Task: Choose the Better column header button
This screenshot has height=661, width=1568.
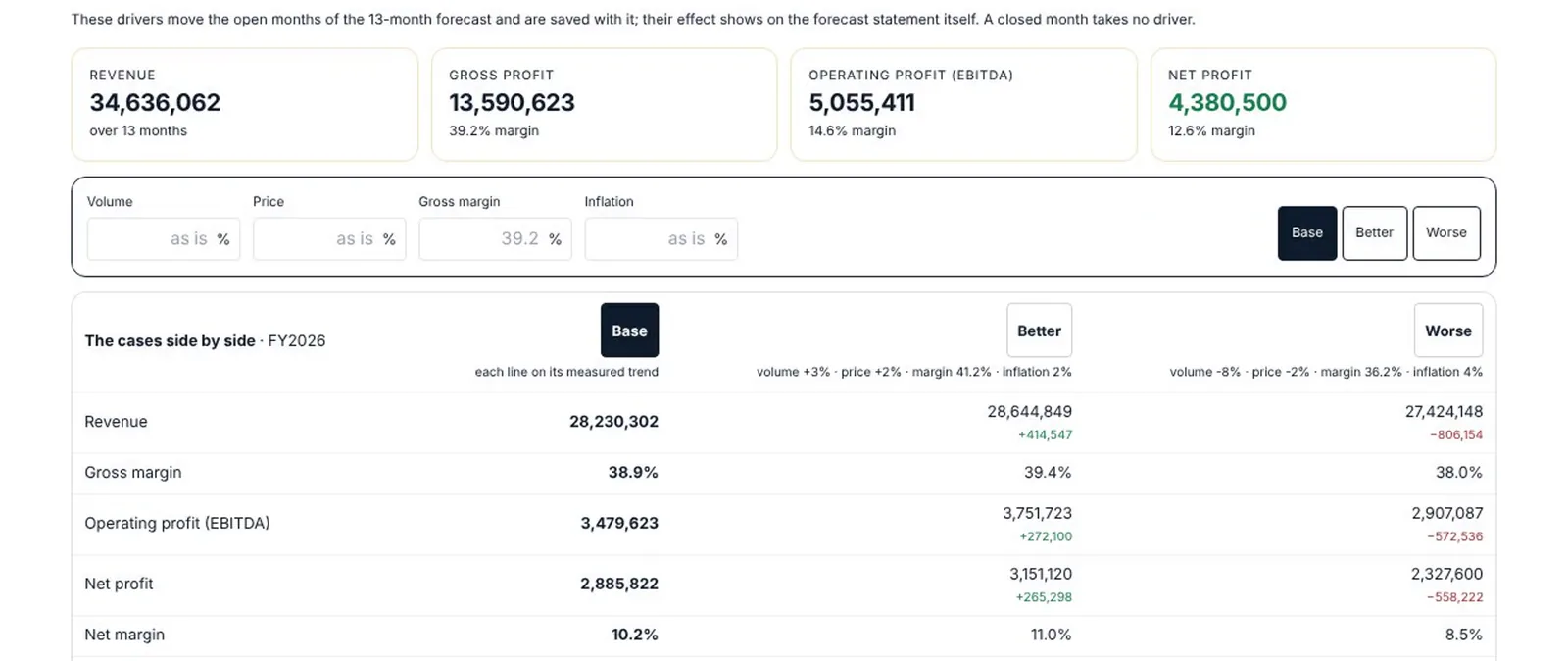Action: click(x=1039, y=330)
